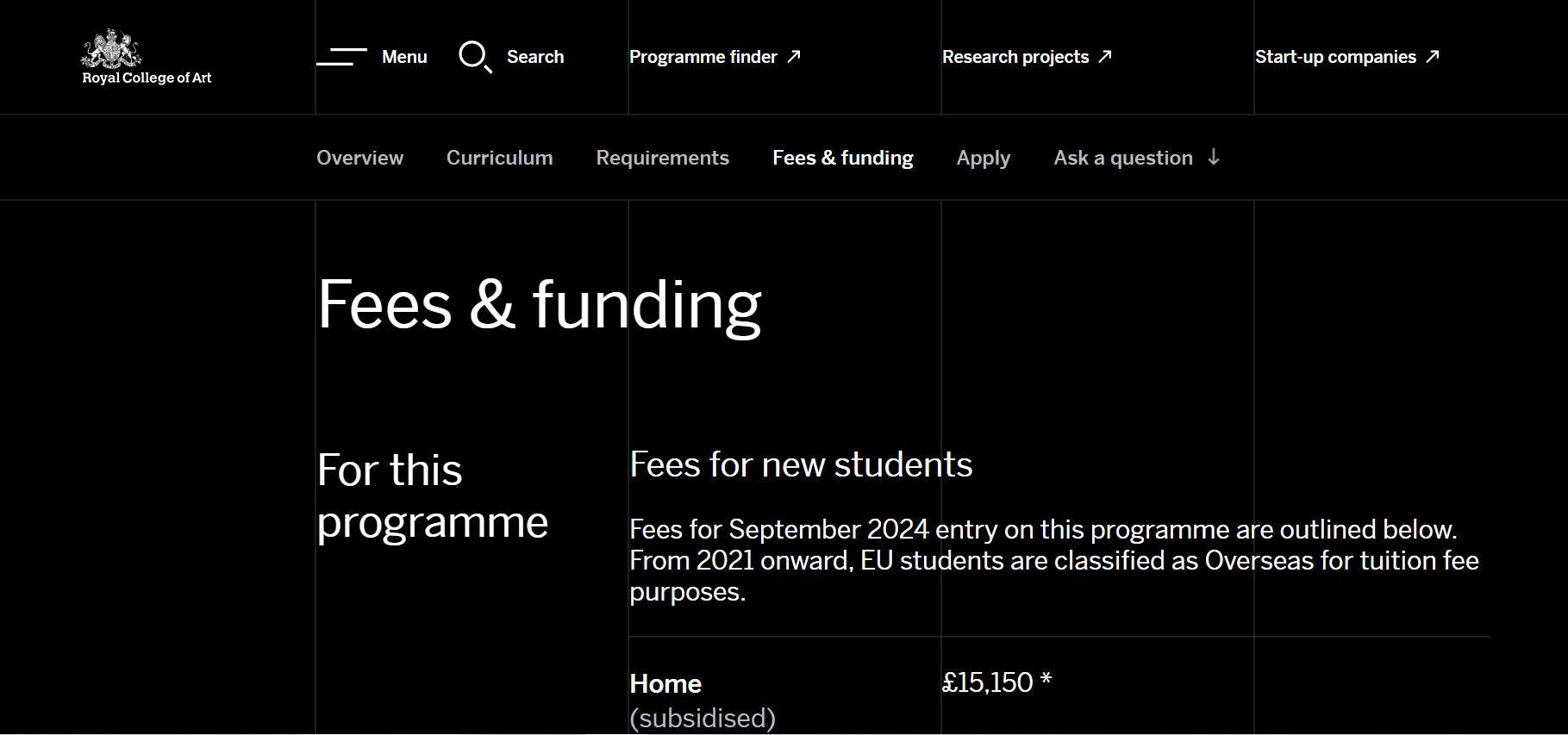
Task: Follow the Programme finder link
Action: [x=703, y=57]
